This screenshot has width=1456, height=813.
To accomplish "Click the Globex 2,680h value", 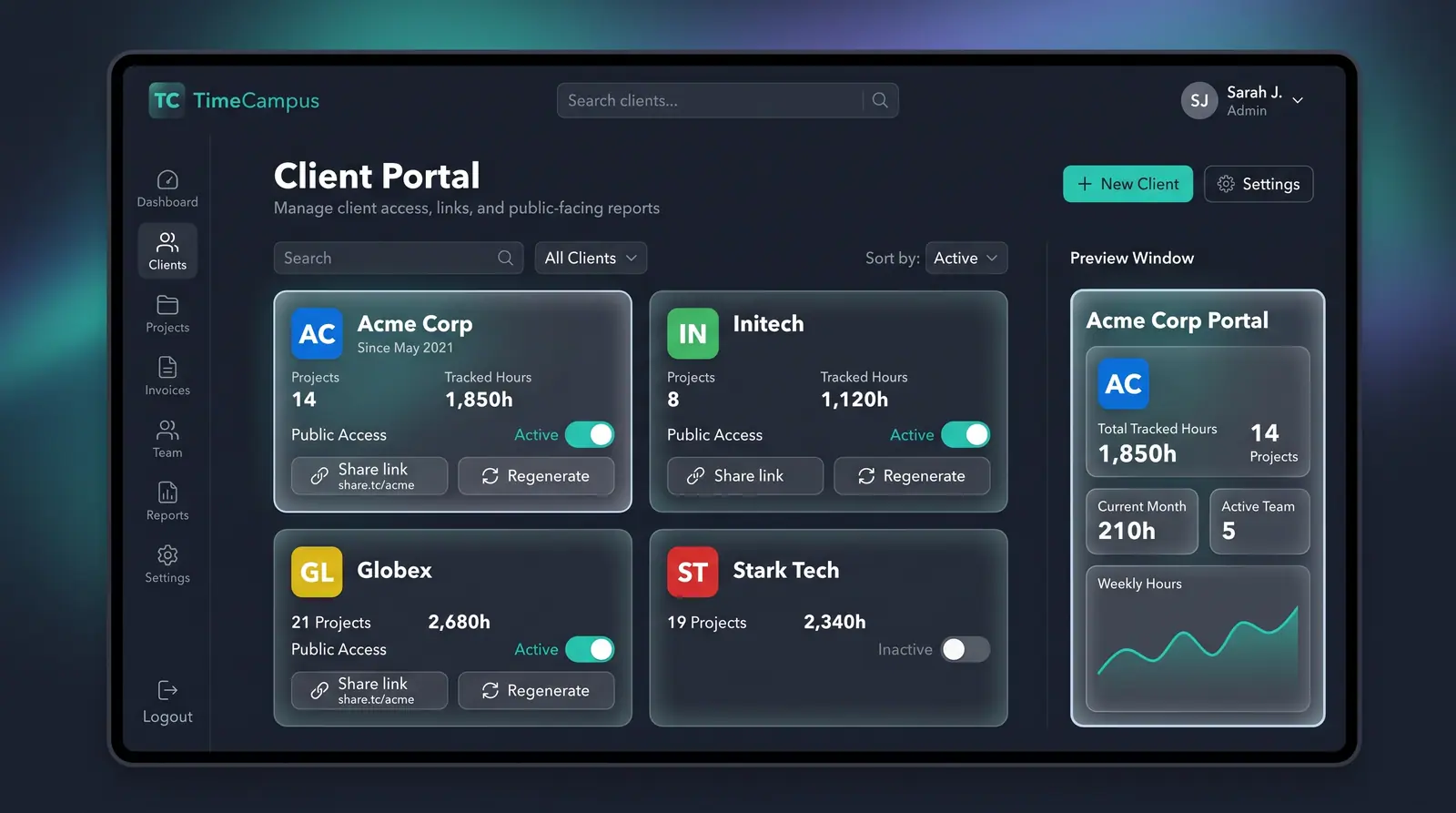I will tap(459, 622).
